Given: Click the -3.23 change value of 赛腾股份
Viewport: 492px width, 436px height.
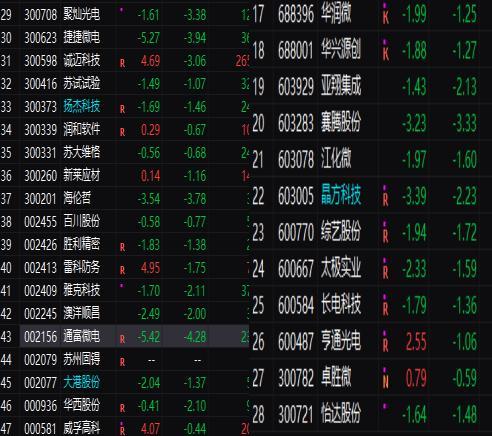Looking at the screenshot, I should click(x=414, y=123).
